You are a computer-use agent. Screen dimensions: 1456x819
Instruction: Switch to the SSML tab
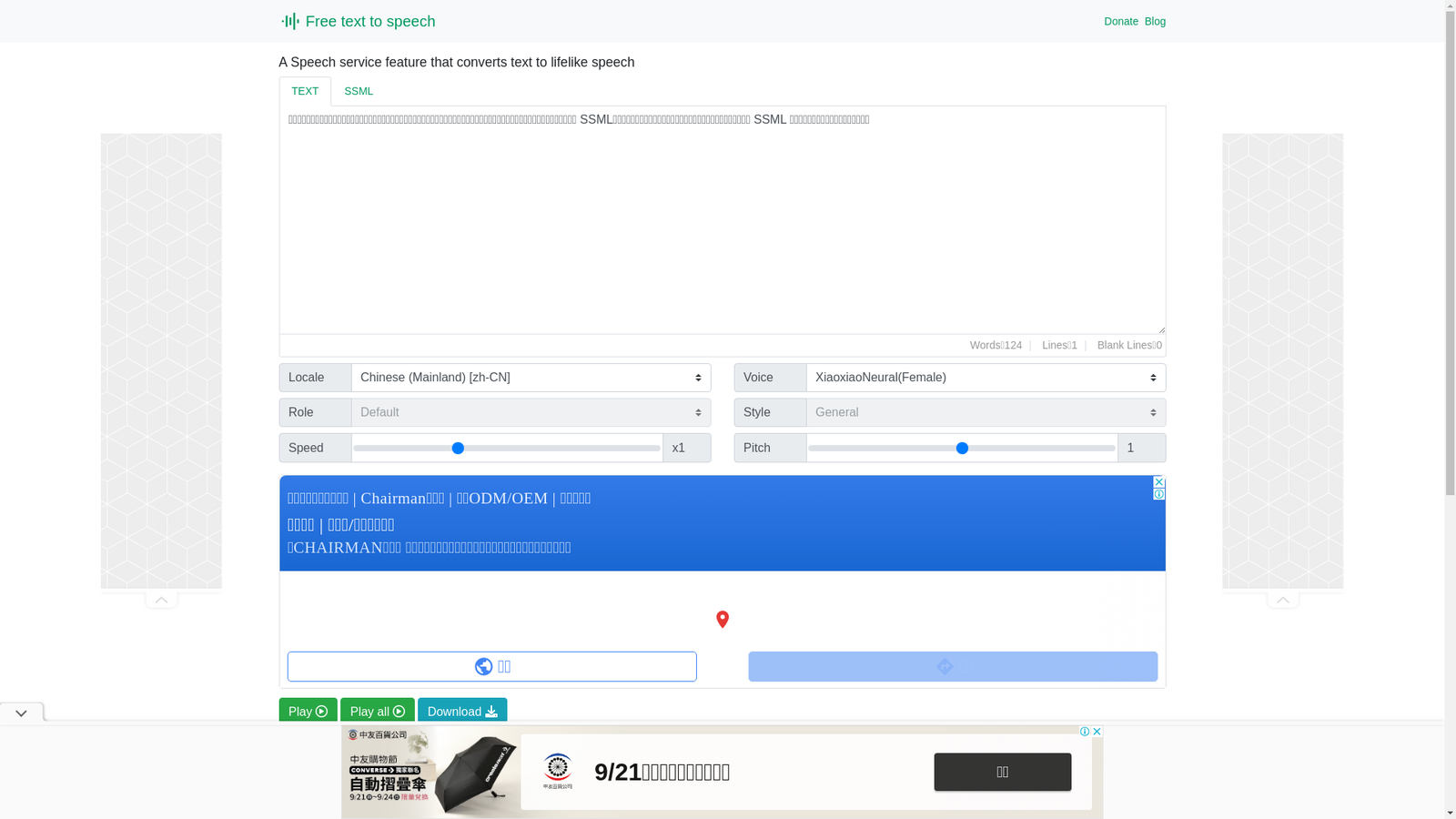tap(359, 91)
